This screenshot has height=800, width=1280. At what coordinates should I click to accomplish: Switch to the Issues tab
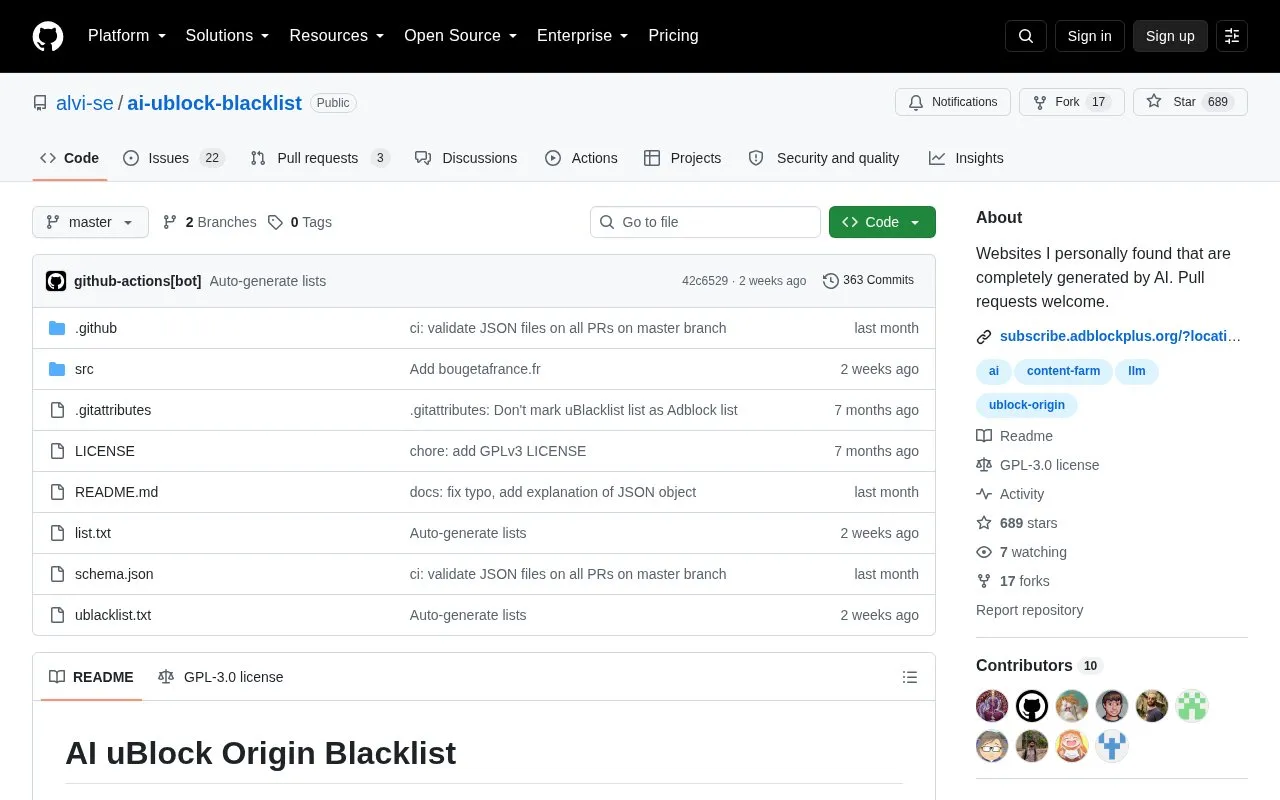174,158
